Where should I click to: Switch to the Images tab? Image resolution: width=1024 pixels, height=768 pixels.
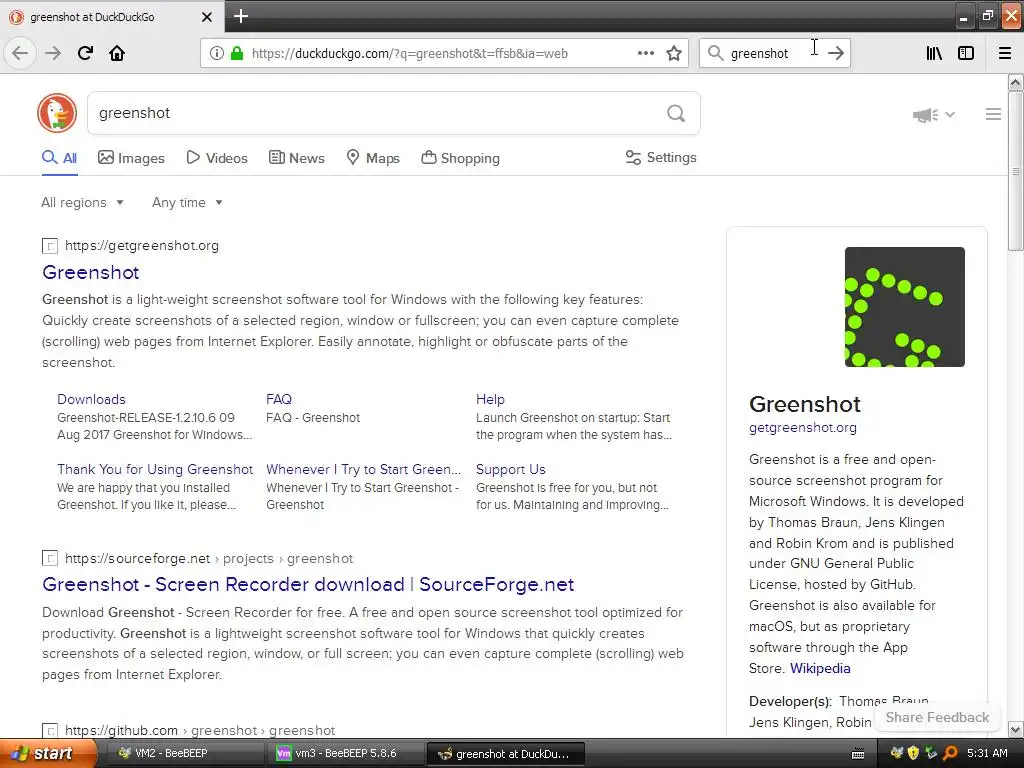point(131,158)
